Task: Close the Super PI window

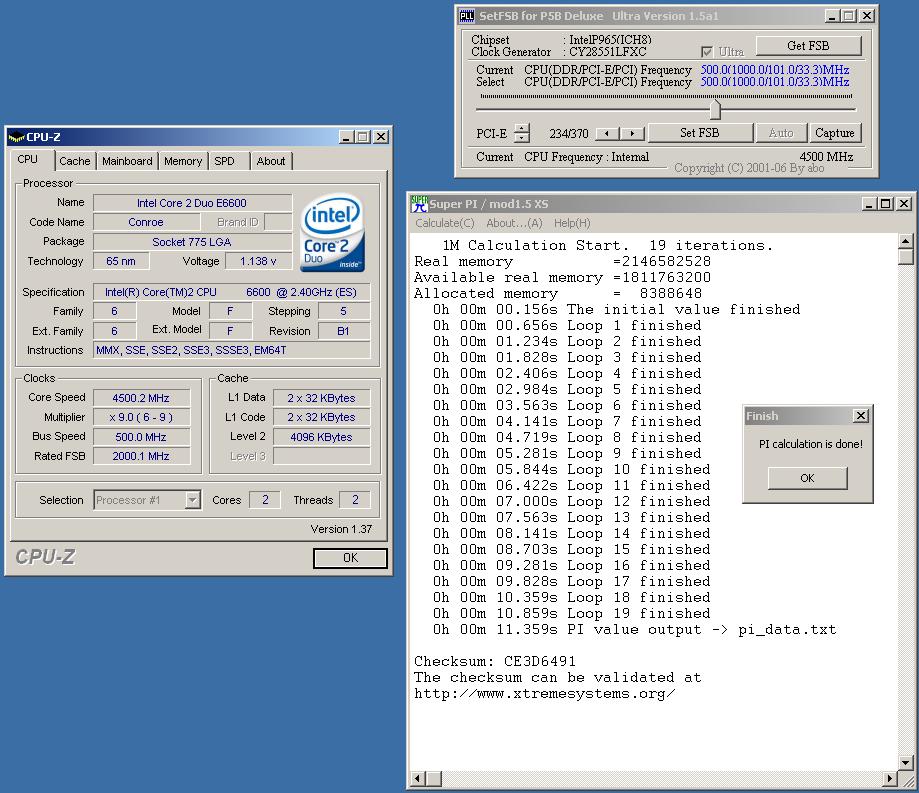Action: [904, 204]
